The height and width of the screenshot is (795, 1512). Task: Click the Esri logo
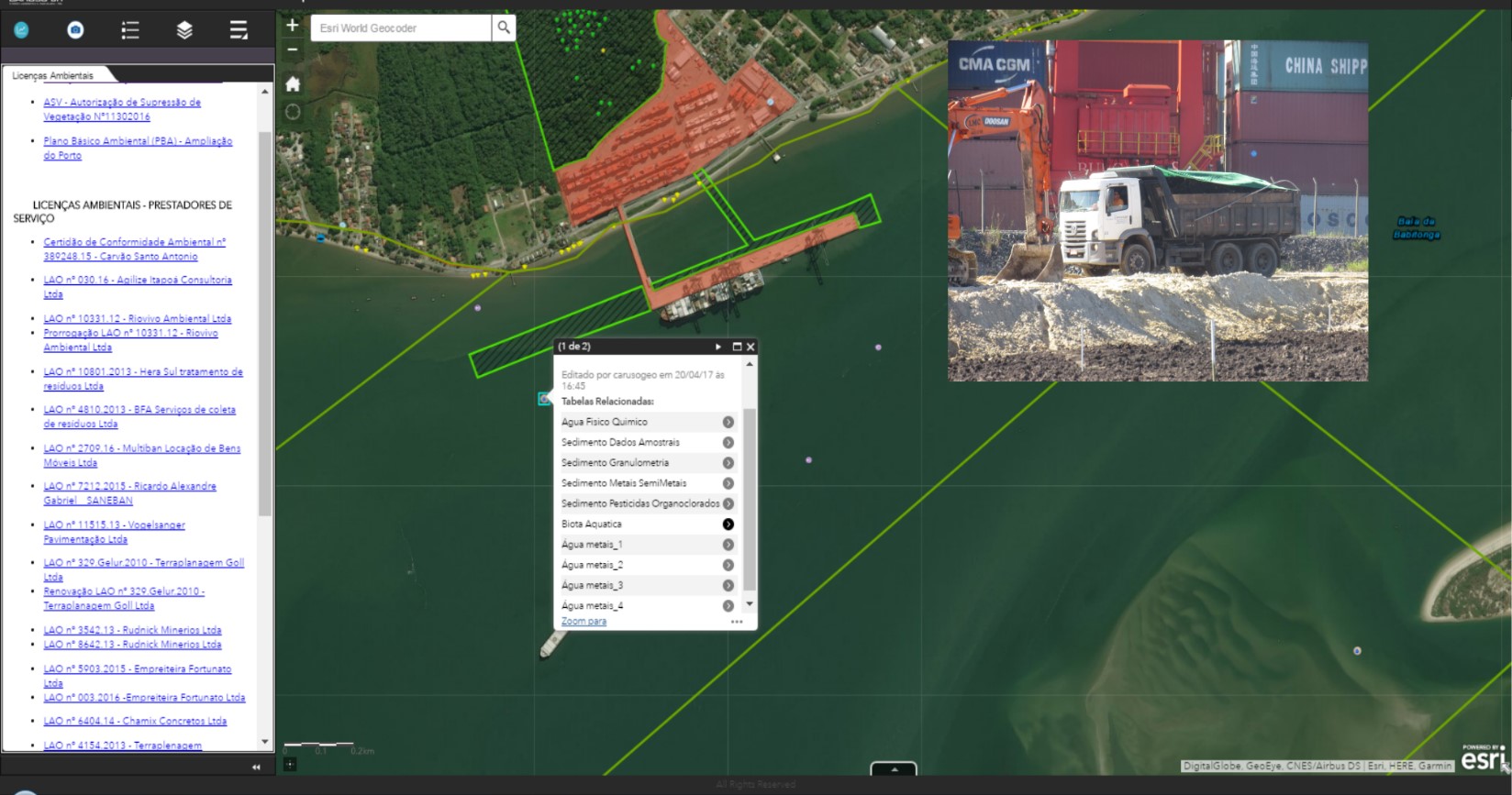[x=1484, y=759]
